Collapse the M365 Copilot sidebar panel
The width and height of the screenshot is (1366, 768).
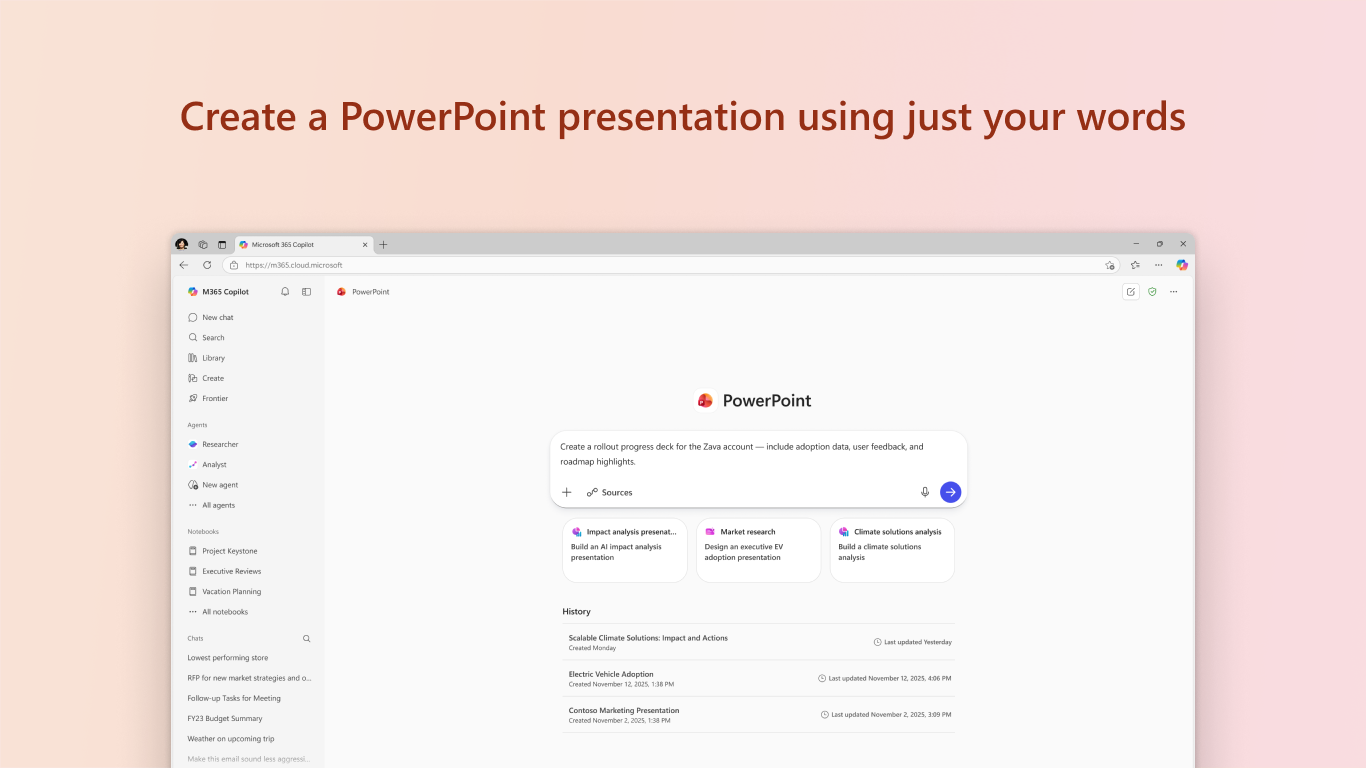pos(306,292)
